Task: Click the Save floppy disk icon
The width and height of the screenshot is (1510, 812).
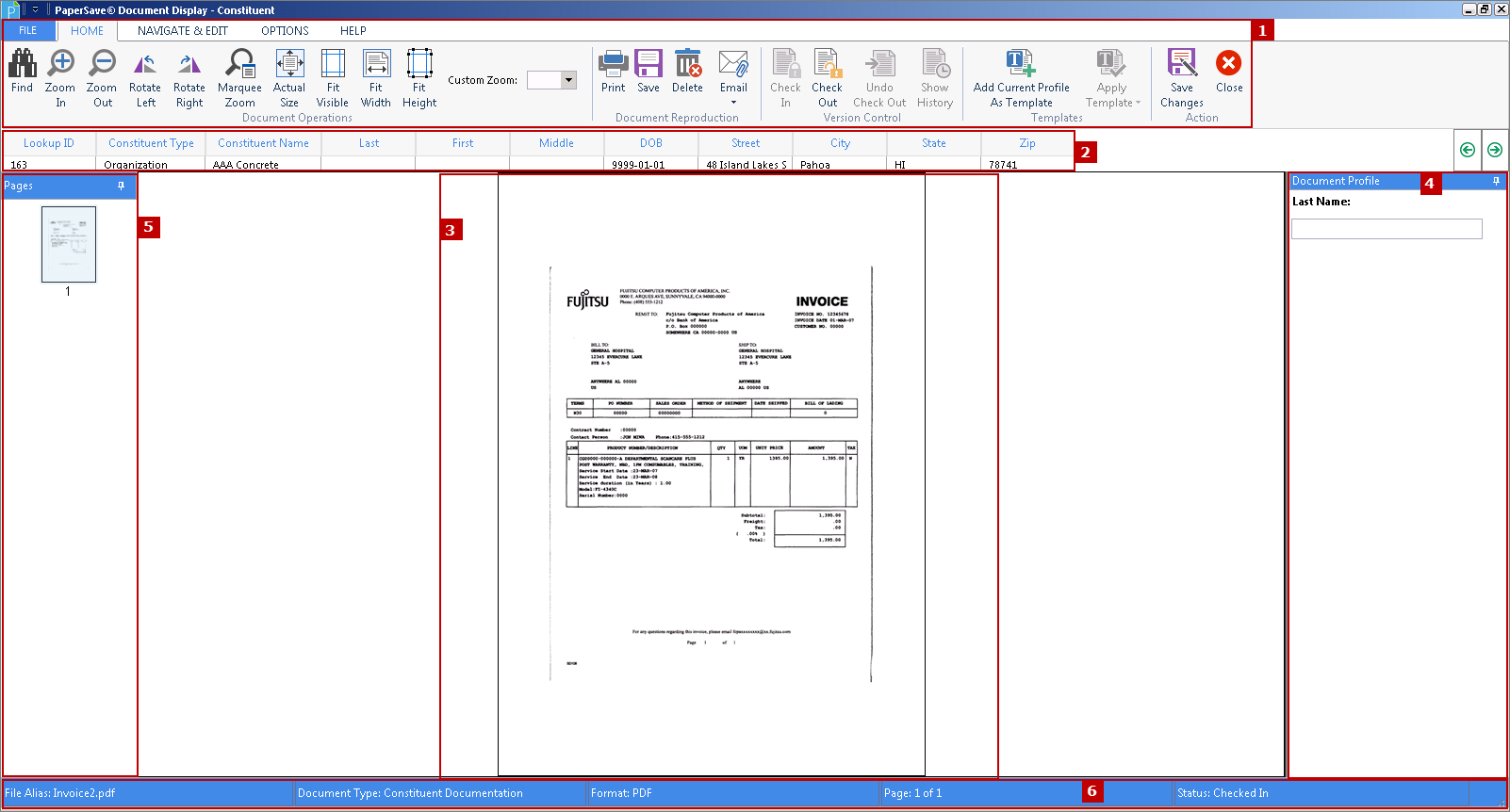Action: click(x=648, y=63)
